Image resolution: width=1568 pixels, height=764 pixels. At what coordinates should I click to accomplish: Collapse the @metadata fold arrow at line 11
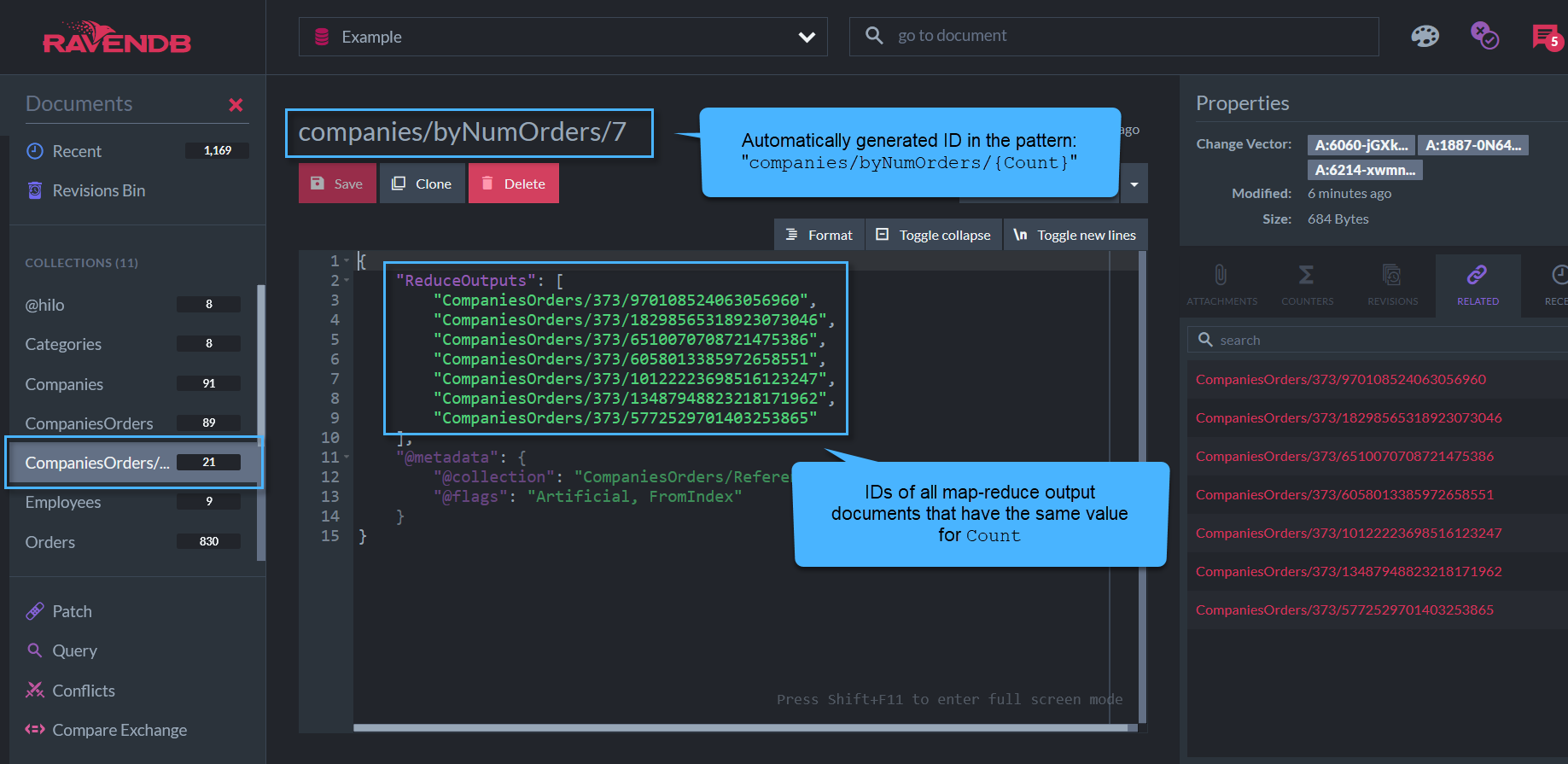pyautogui.click(x=347, y=457)
